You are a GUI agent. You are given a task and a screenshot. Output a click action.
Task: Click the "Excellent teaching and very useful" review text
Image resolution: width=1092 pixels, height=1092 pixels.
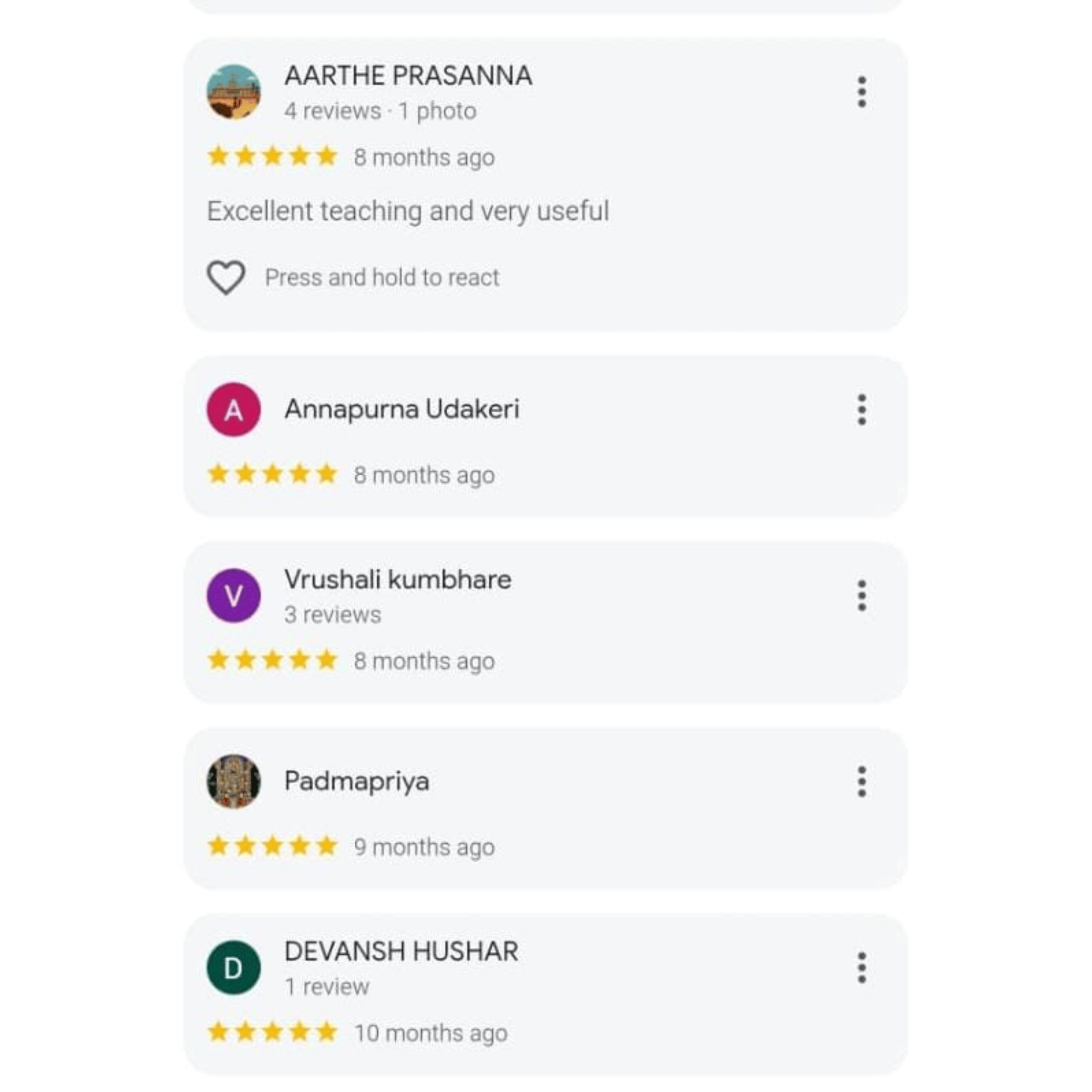click(x=408, y=211)
